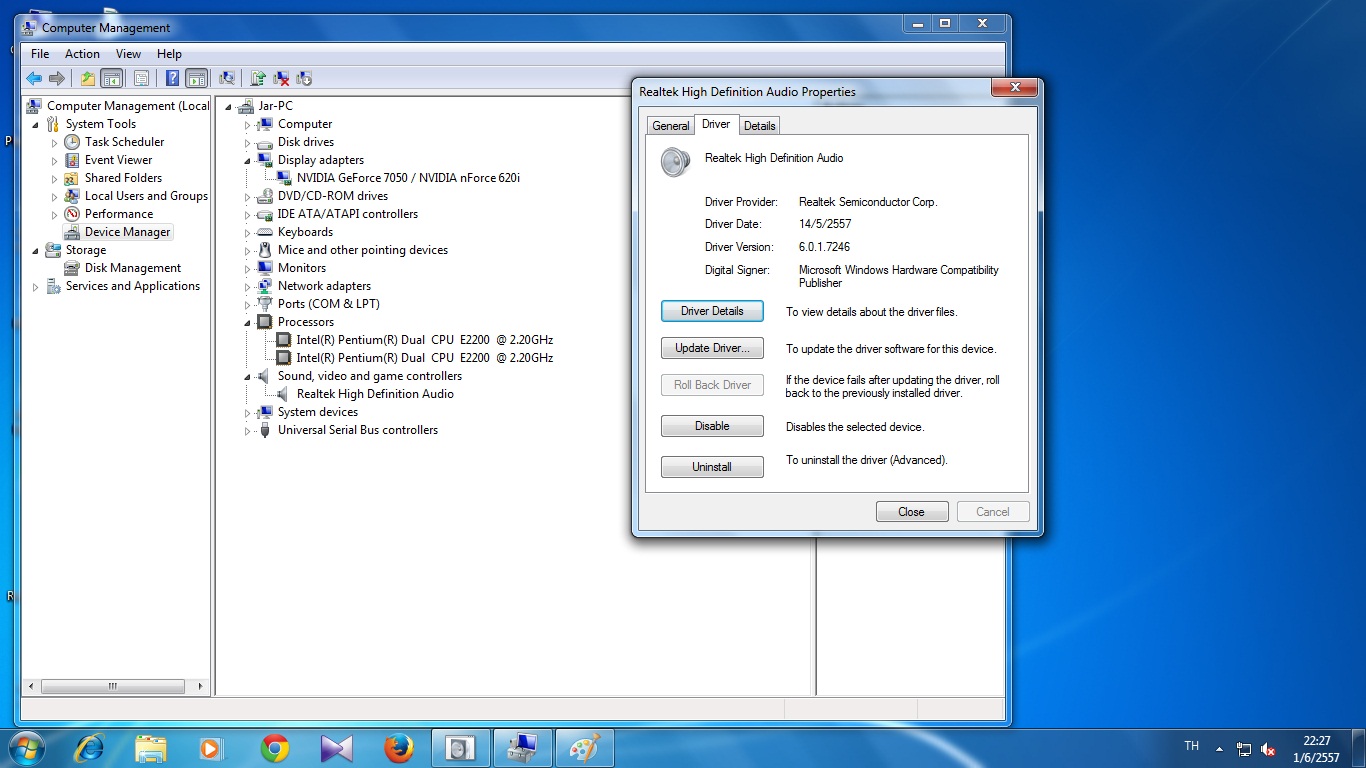Select the Driver tab

coord(716,124)
